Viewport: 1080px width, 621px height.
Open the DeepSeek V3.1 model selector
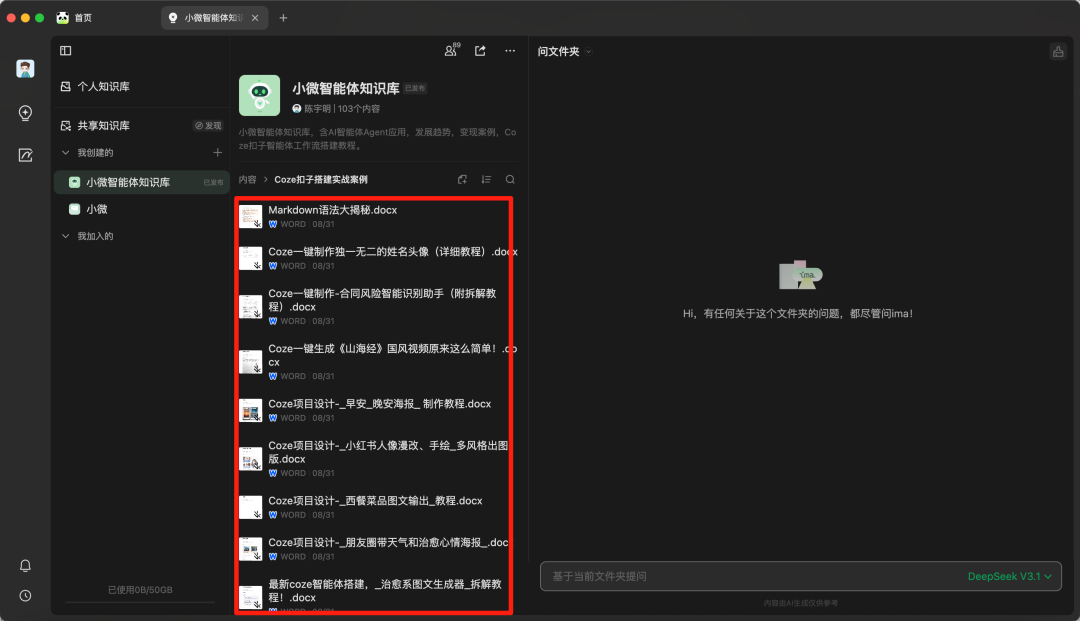click(1009, 577)
